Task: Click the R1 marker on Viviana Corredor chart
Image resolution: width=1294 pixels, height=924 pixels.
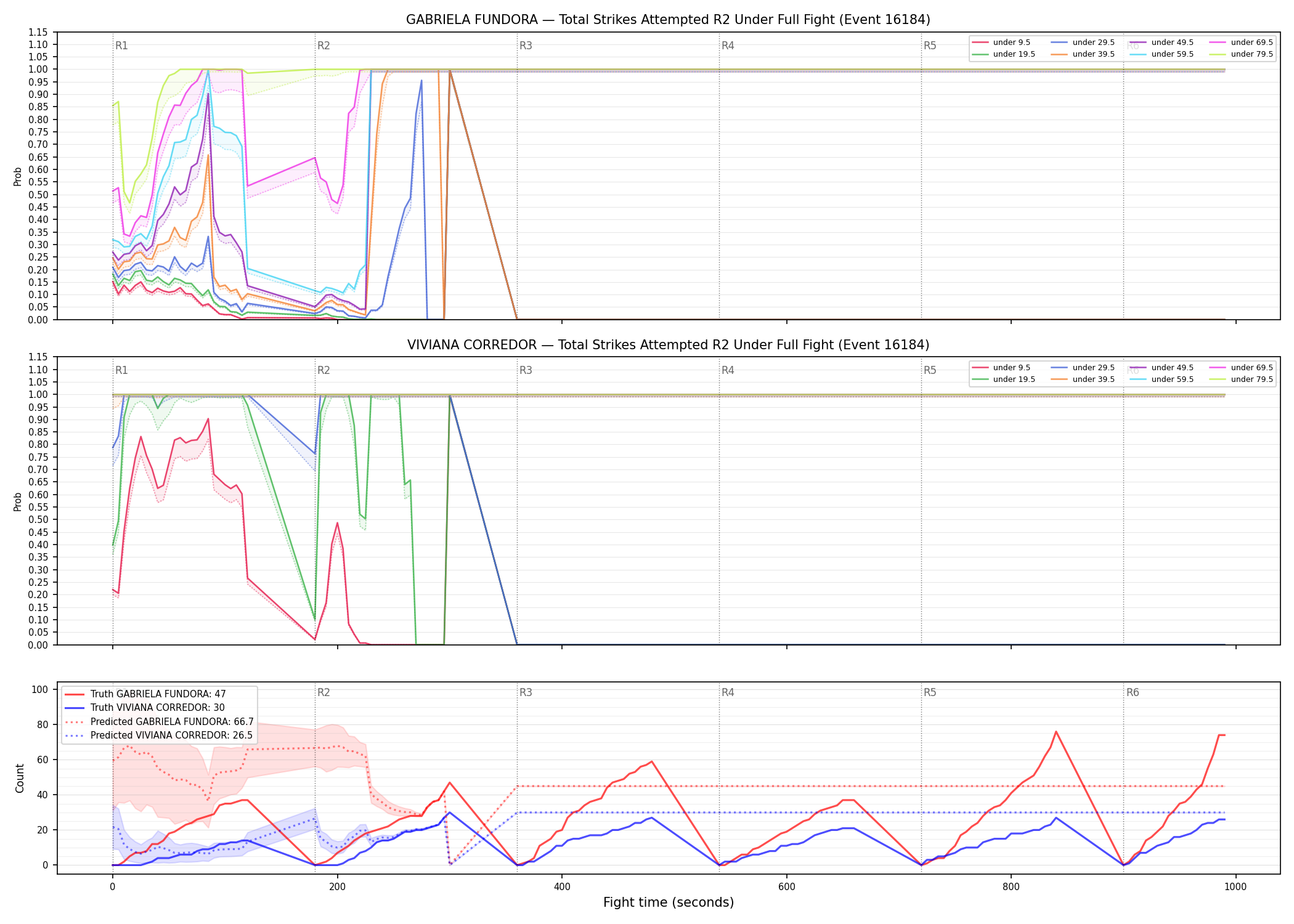Action: 121,370
